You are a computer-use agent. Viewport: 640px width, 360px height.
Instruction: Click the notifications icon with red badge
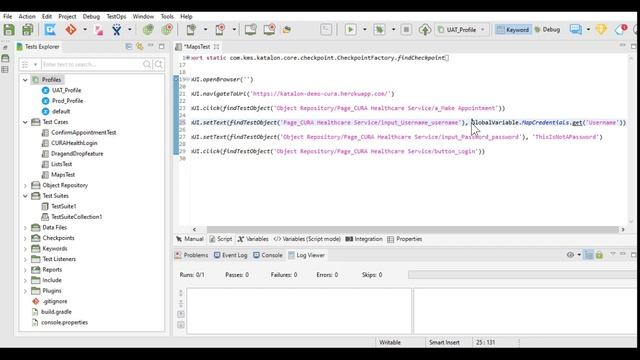click(x=621, y=29)
